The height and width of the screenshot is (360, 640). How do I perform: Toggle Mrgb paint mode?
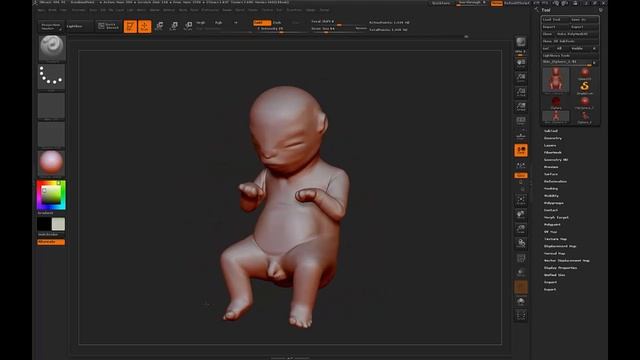pyautogui.click(x=200, y=23)
